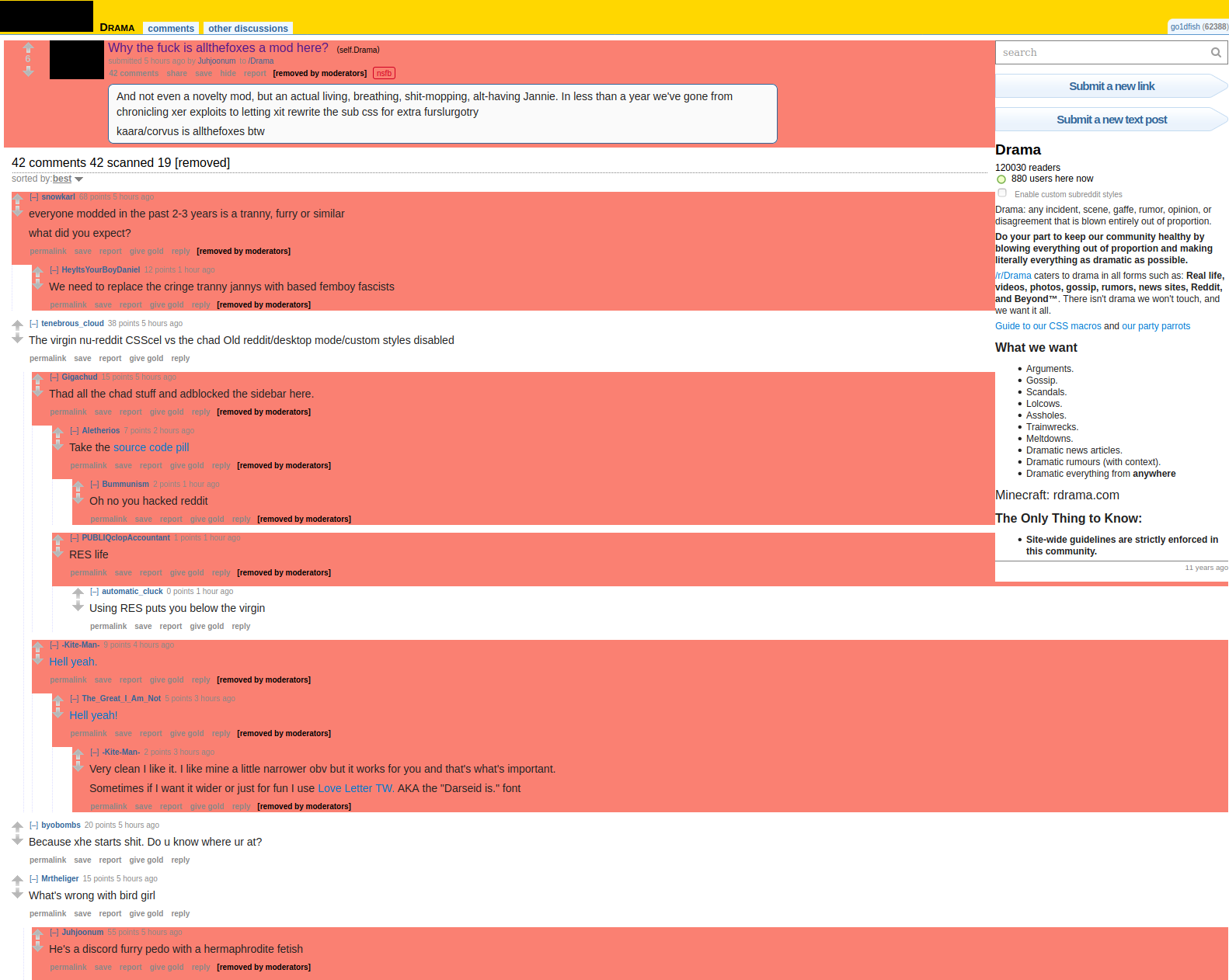The height and width of the screenshot is (980, 1229).
Task: Open permalink of Mrtheliger's comment
Action: (x=48, y=914)
